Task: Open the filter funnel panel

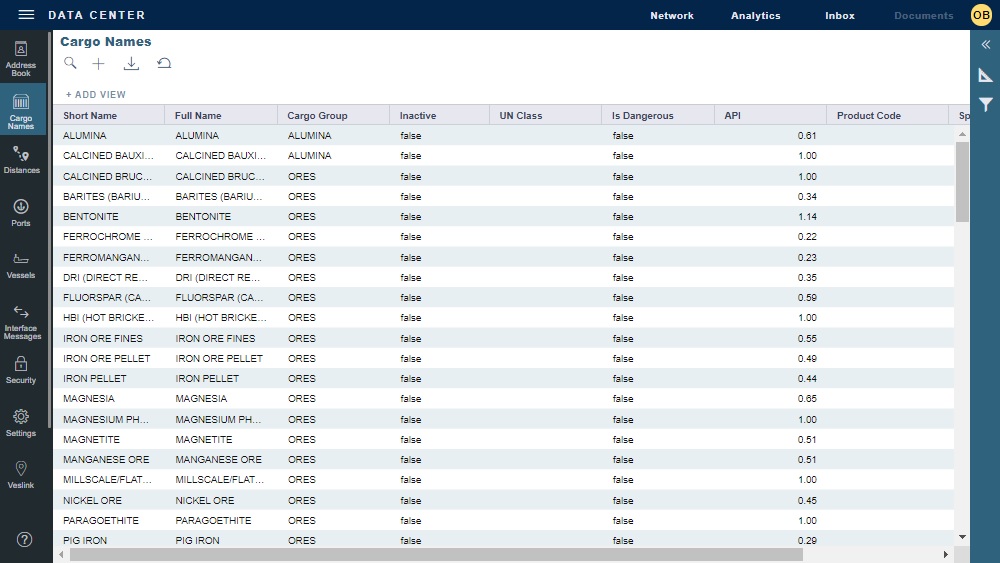Action: tap(985, 104)
